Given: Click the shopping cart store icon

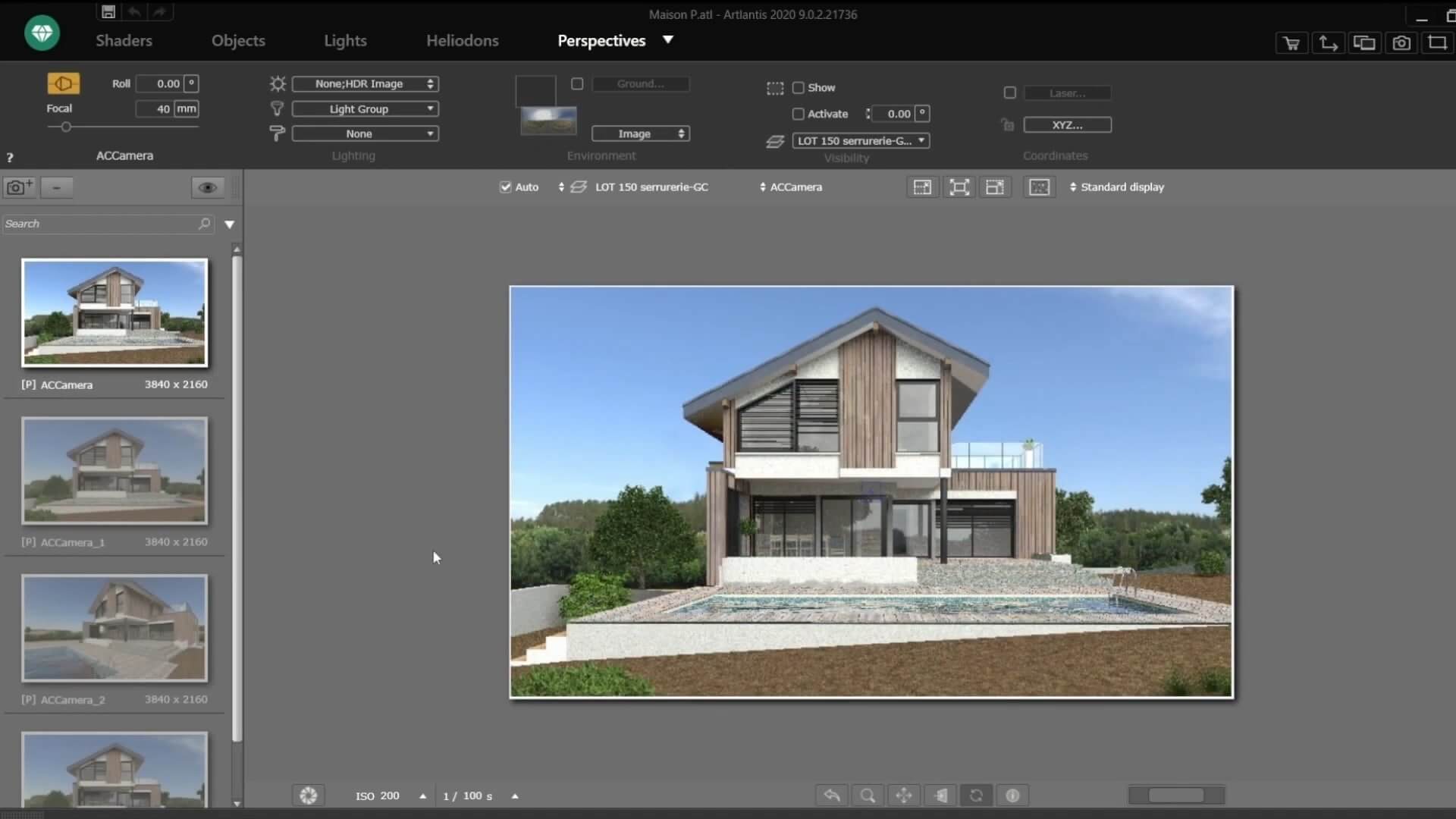Looking at the screenshot, I should [x=1291, y=43].
